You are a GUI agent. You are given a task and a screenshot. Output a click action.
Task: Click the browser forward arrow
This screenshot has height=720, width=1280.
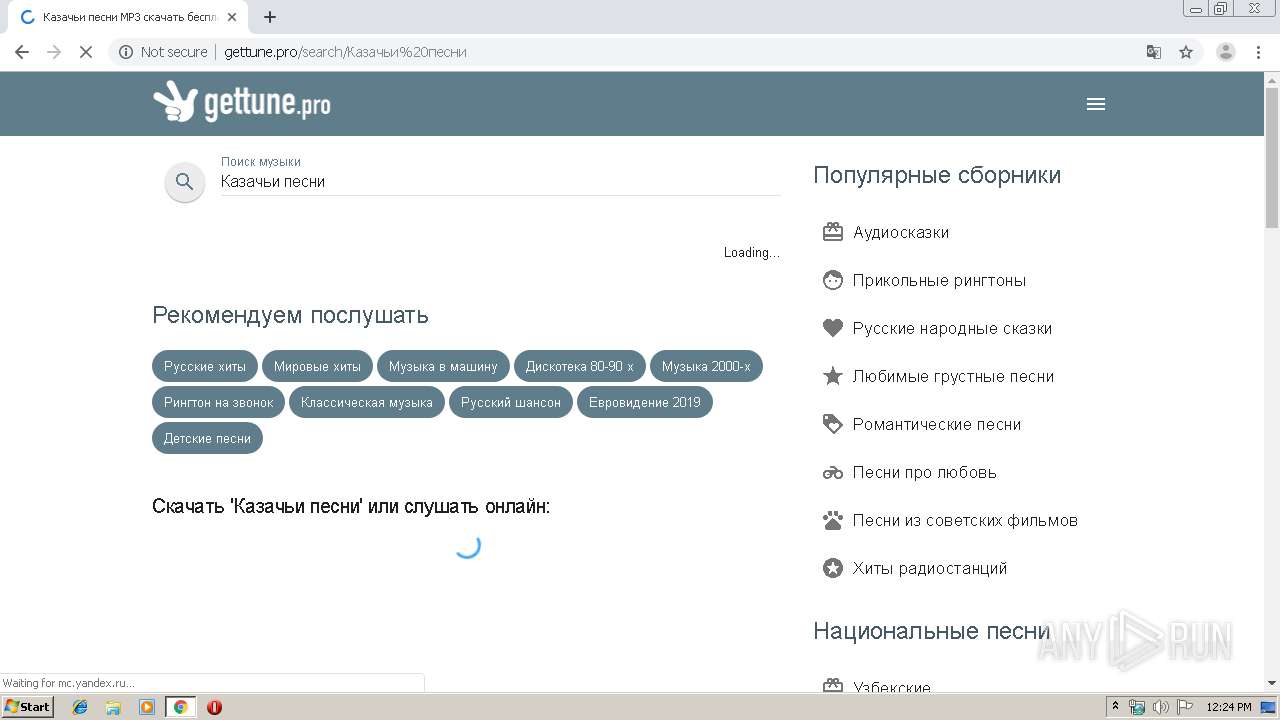54,52
